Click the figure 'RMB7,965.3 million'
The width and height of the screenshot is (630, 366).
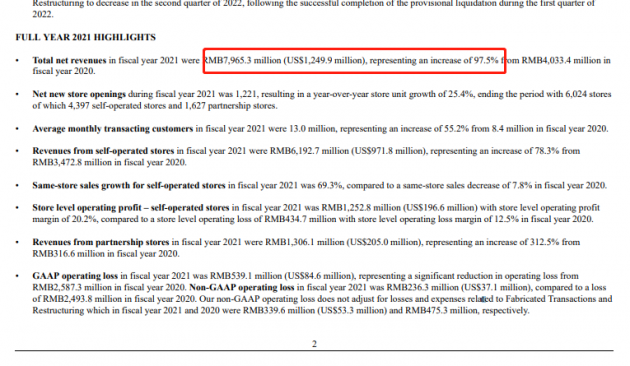242,60
